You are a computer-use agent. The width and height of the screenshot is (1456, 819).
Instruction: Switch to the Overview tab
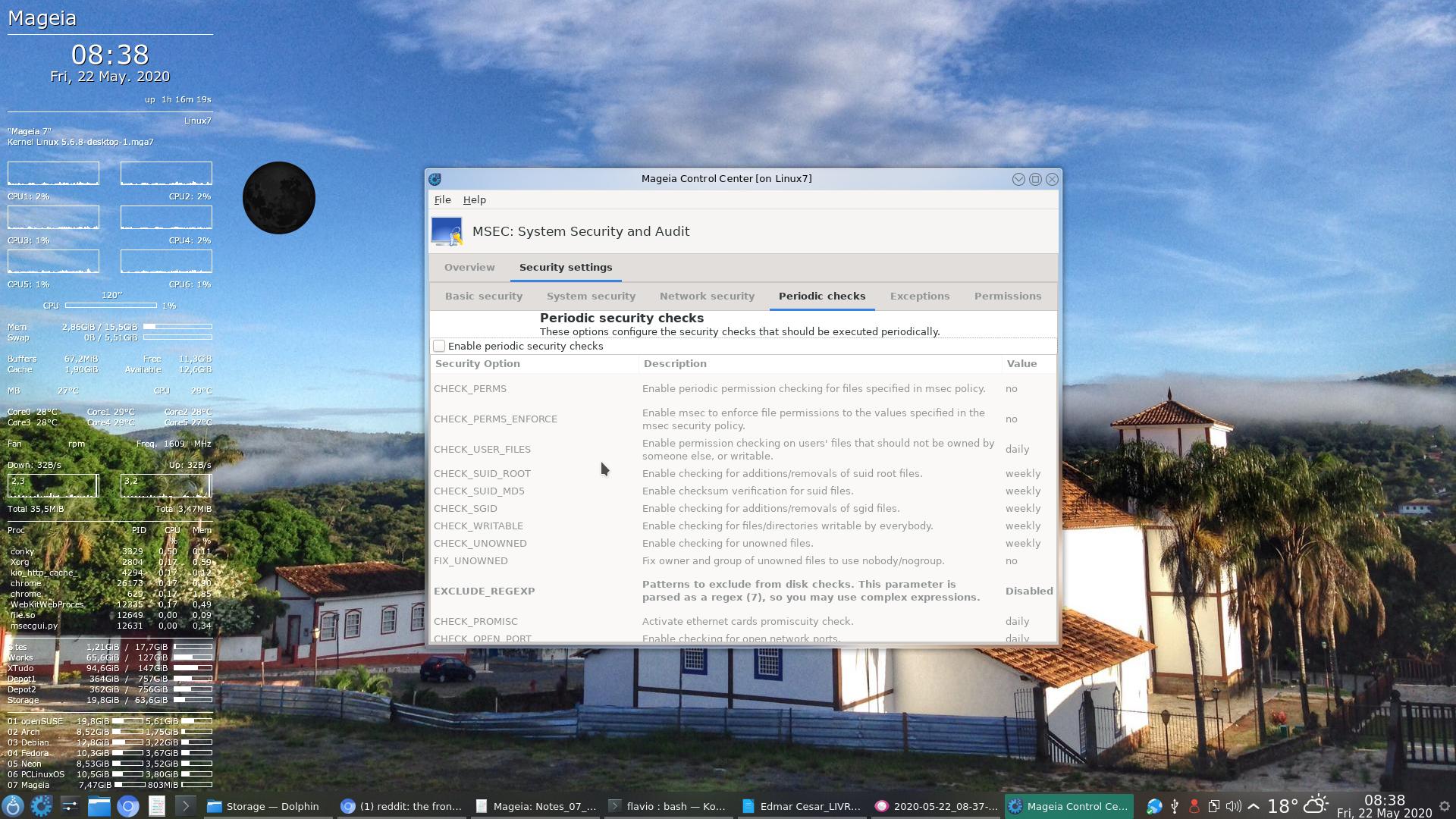469,267
